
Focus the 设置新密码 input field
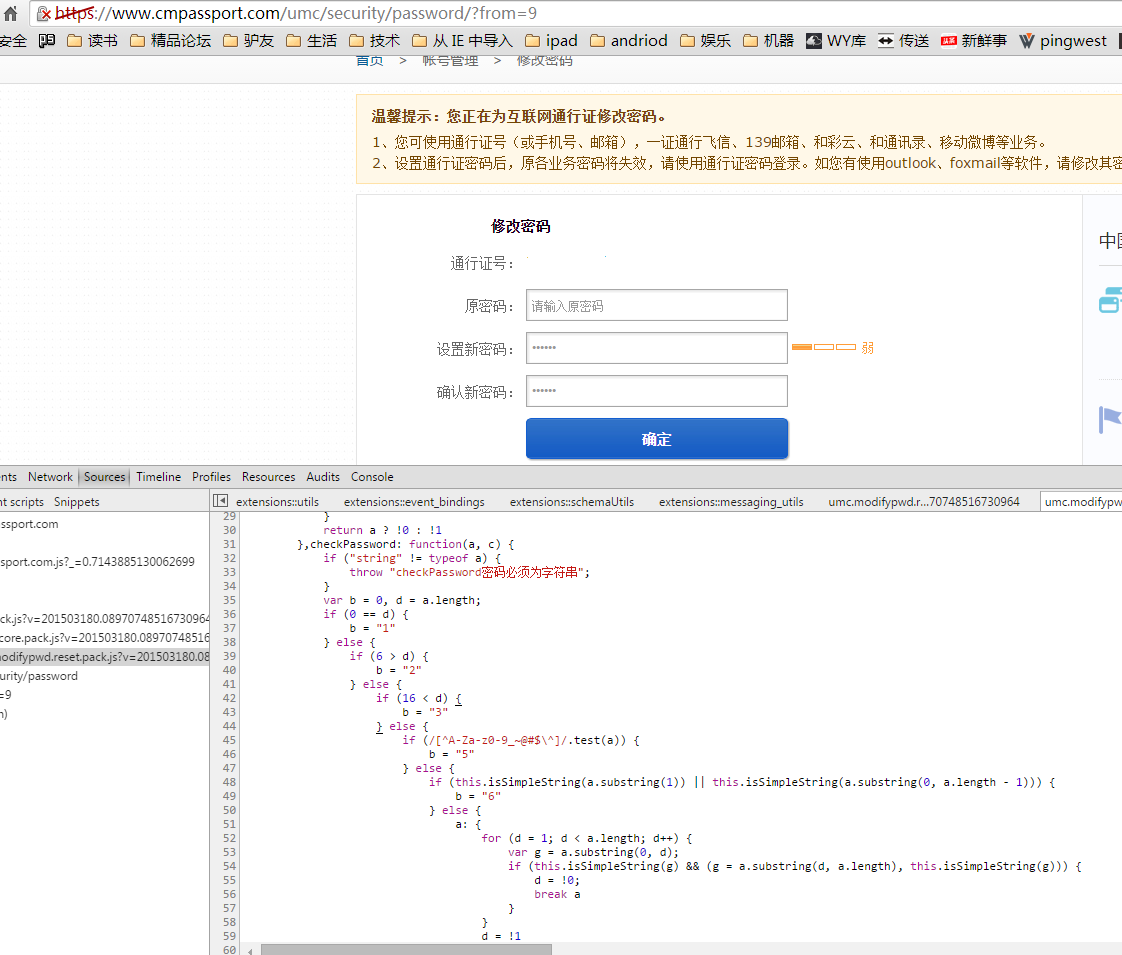656,348
